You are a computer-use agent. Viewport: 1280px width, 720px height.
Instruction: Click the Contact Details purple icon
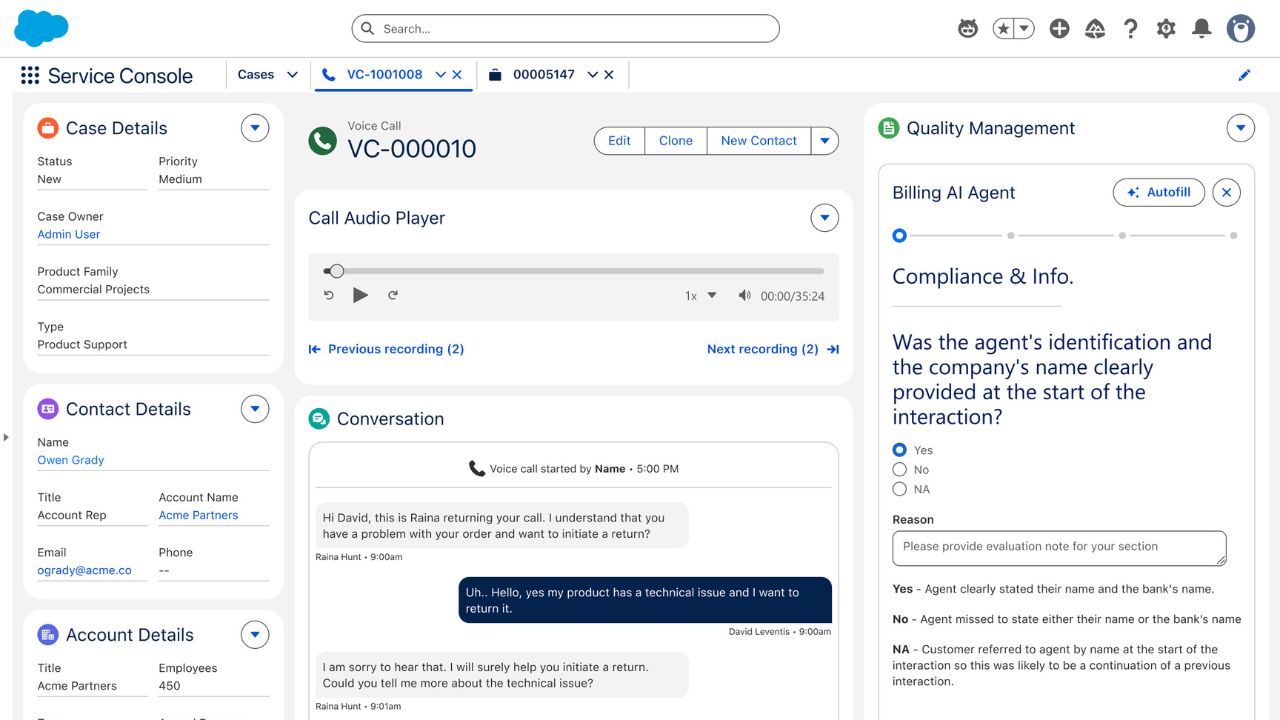[48, 409]
